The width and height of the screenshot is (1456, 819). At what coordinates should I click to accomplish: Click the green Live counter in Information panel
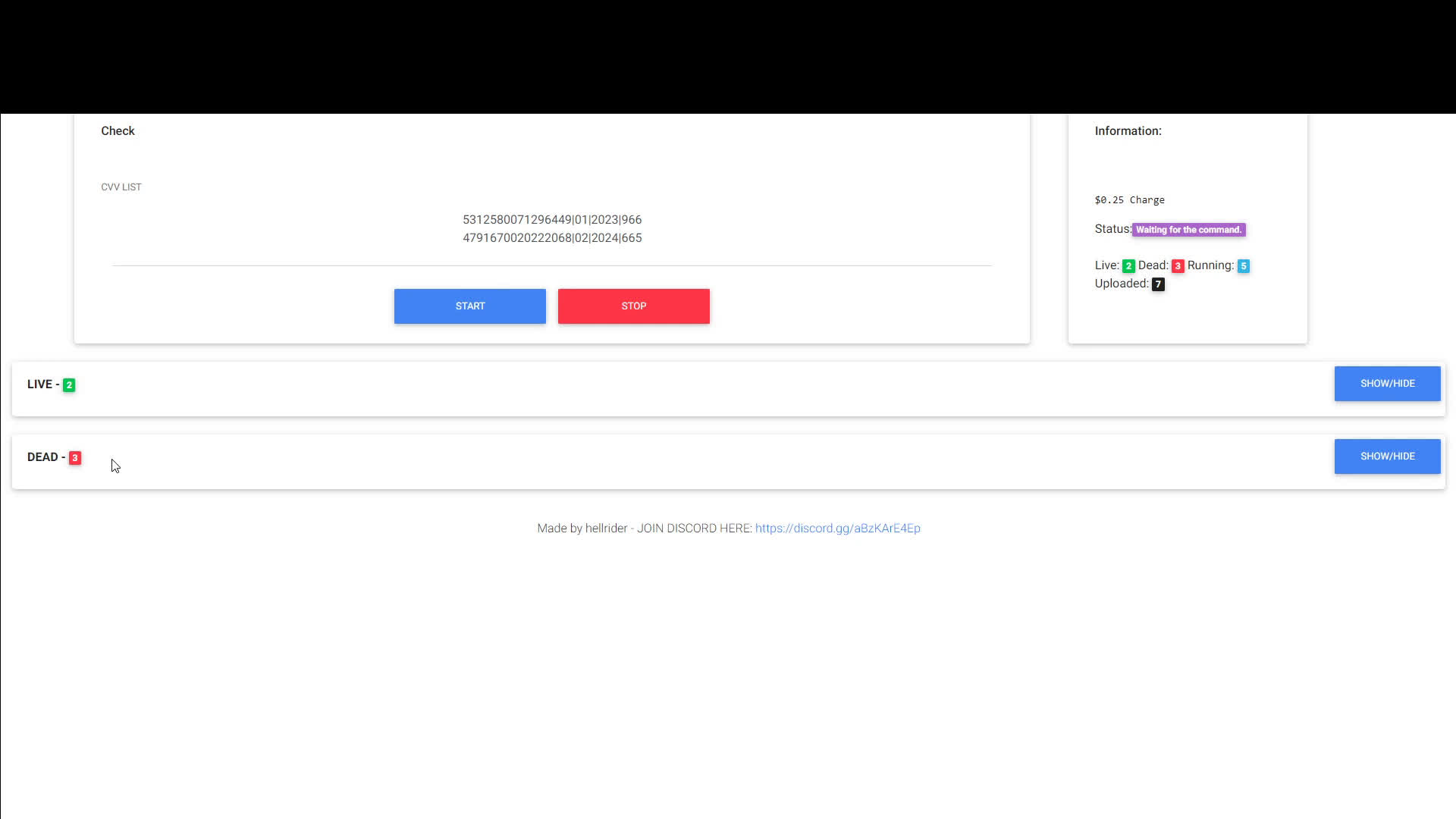tap(1128, 265)
